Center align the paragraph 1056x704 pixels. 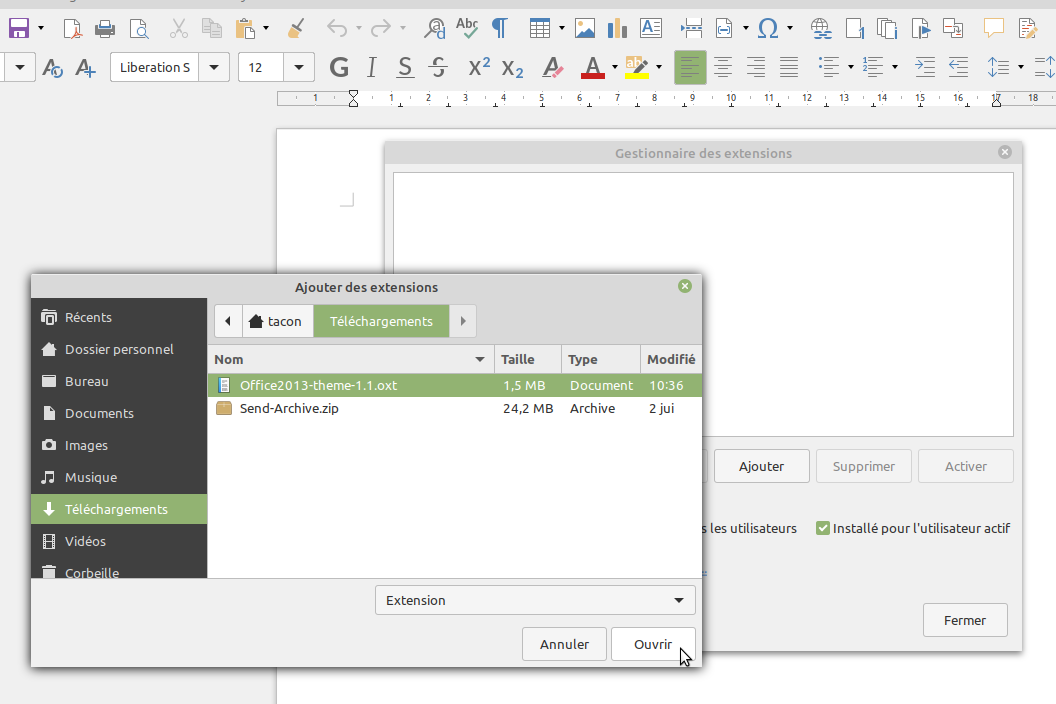tap(723, 68)
